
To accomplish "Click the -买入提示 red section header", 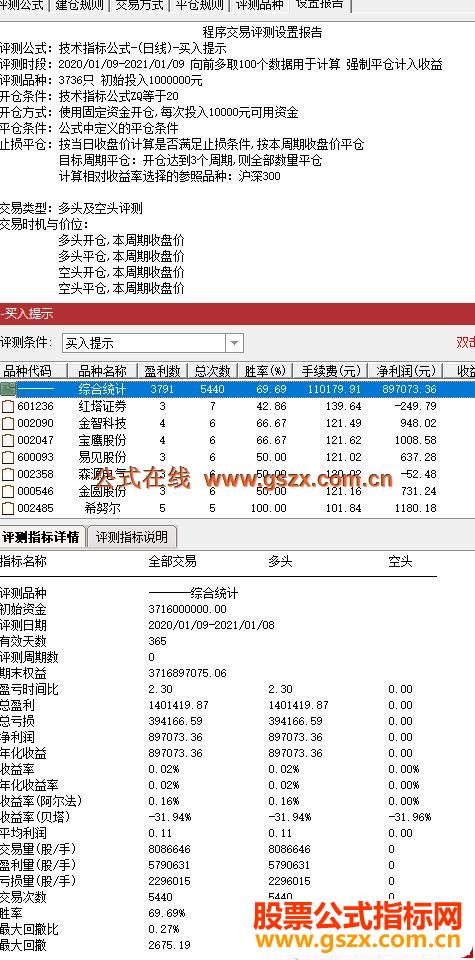I will point(238,314).
